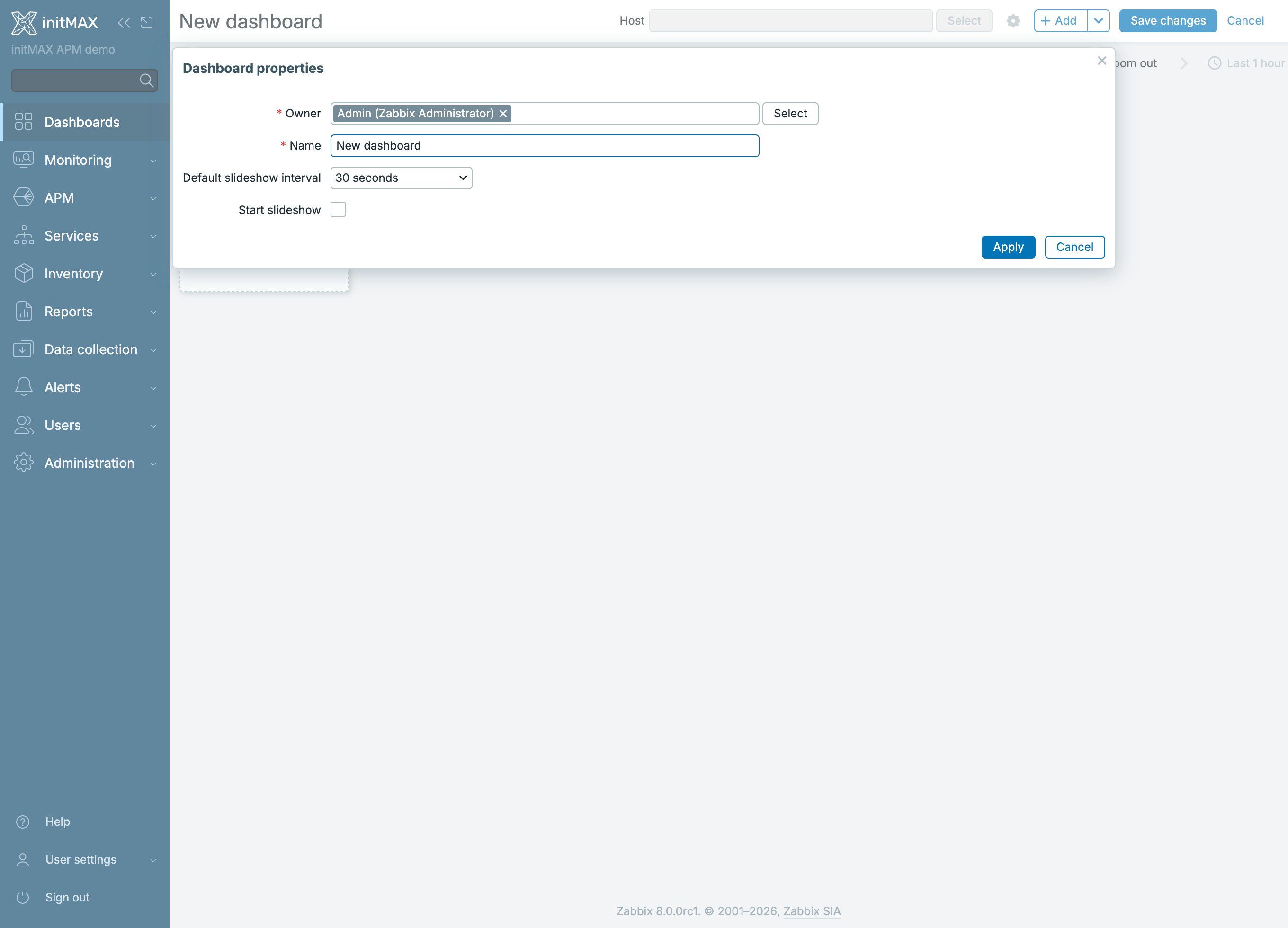
Task: Close the Dashboard properties dialog
Action: tap(1102, 61)
